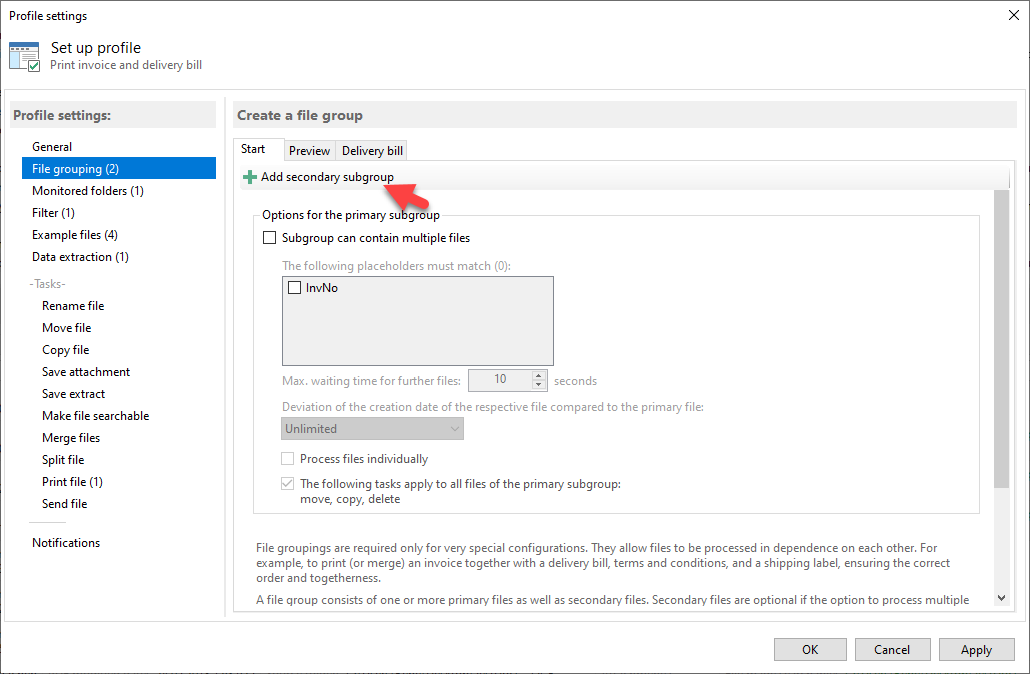Image resolution: width=1030 pixels, height=674 pixels.
Task: Click the Apply button
Action: coord(975,649)
